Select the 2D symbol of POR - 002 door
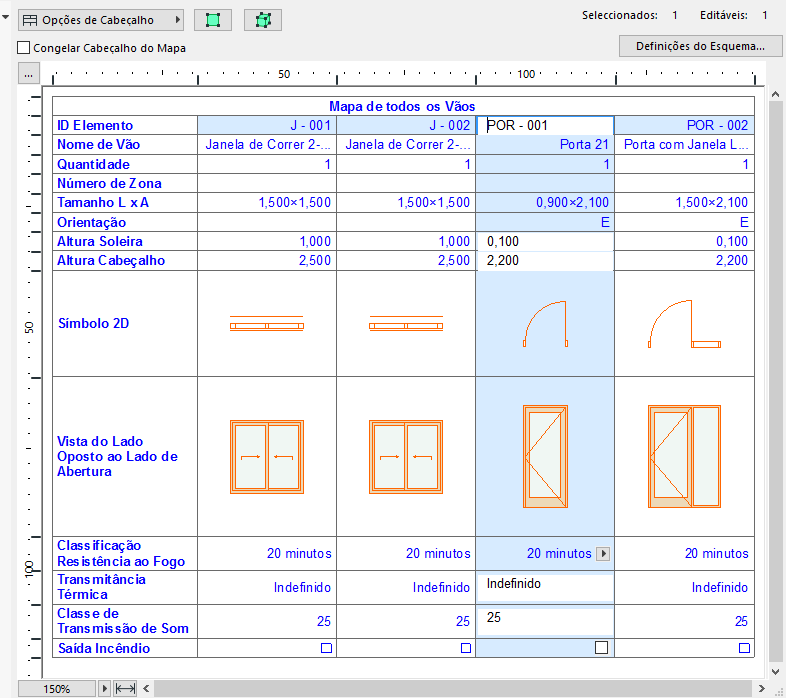The image size is (786, 698). (x=684, y=324)
